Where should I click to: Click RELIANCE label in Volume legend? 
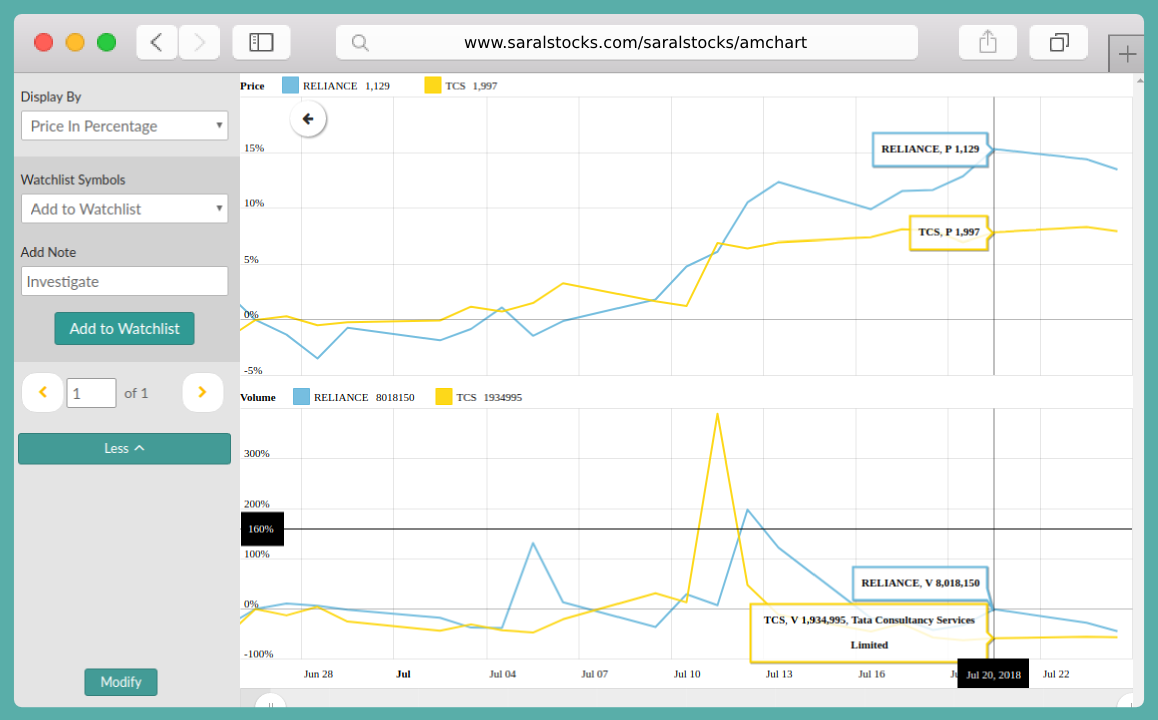(x=340, y=397)
